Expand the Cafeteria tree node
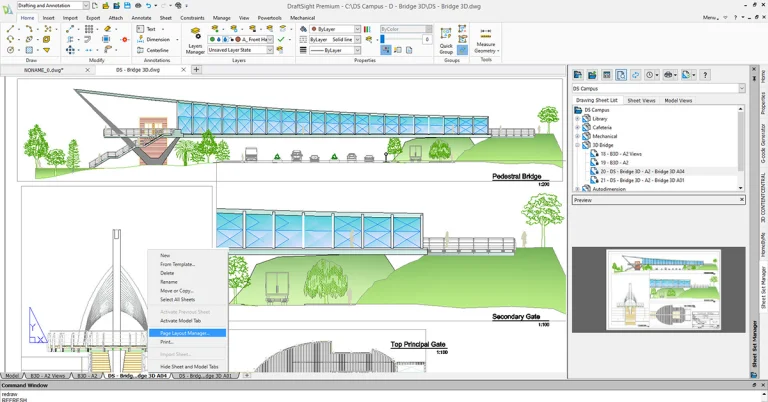768x402 pixels. [x=578, y=128]
